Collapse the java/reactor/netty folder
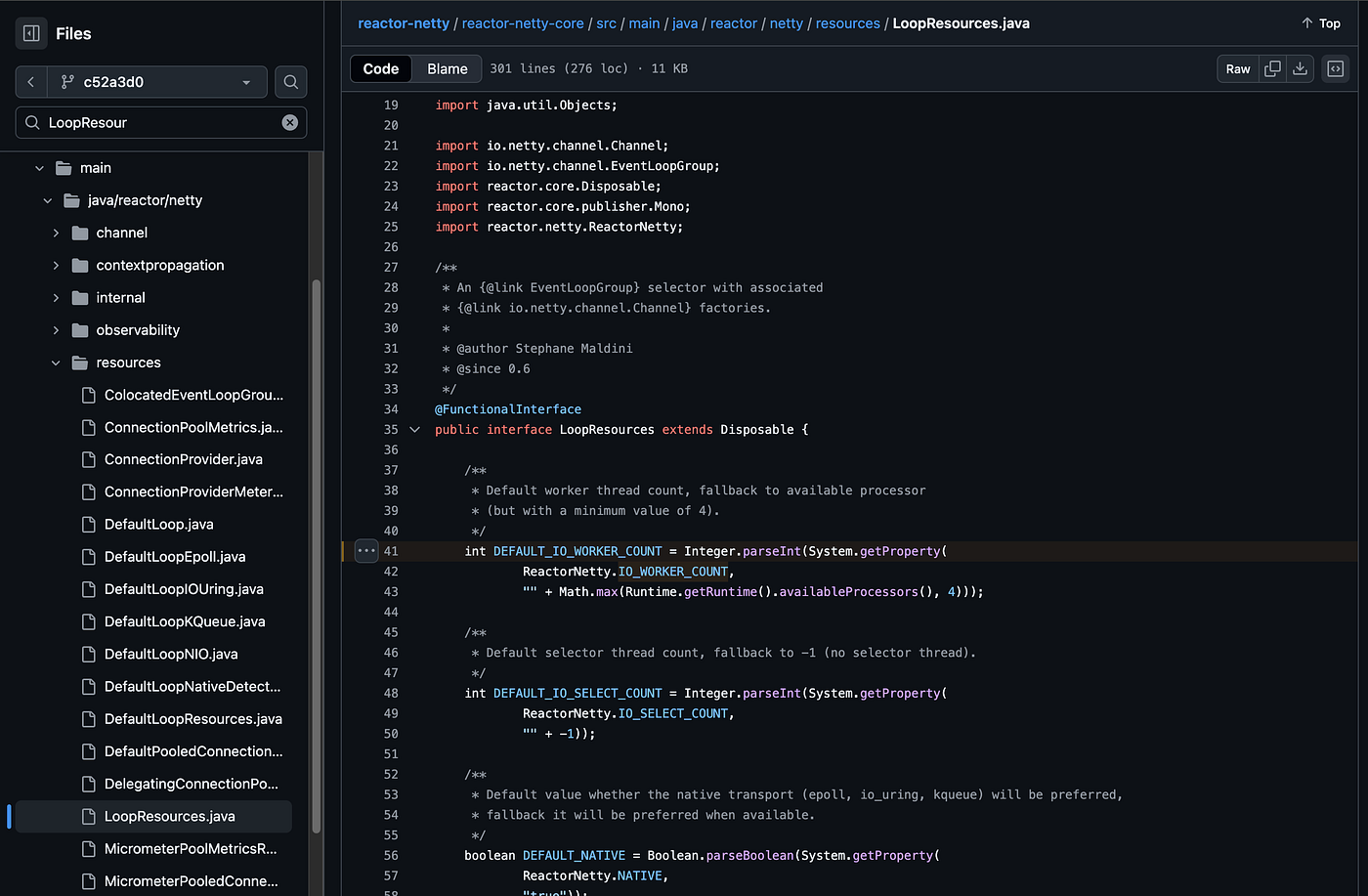The width and height of the screenshot is (1368, 896). (x=48, y=200)
